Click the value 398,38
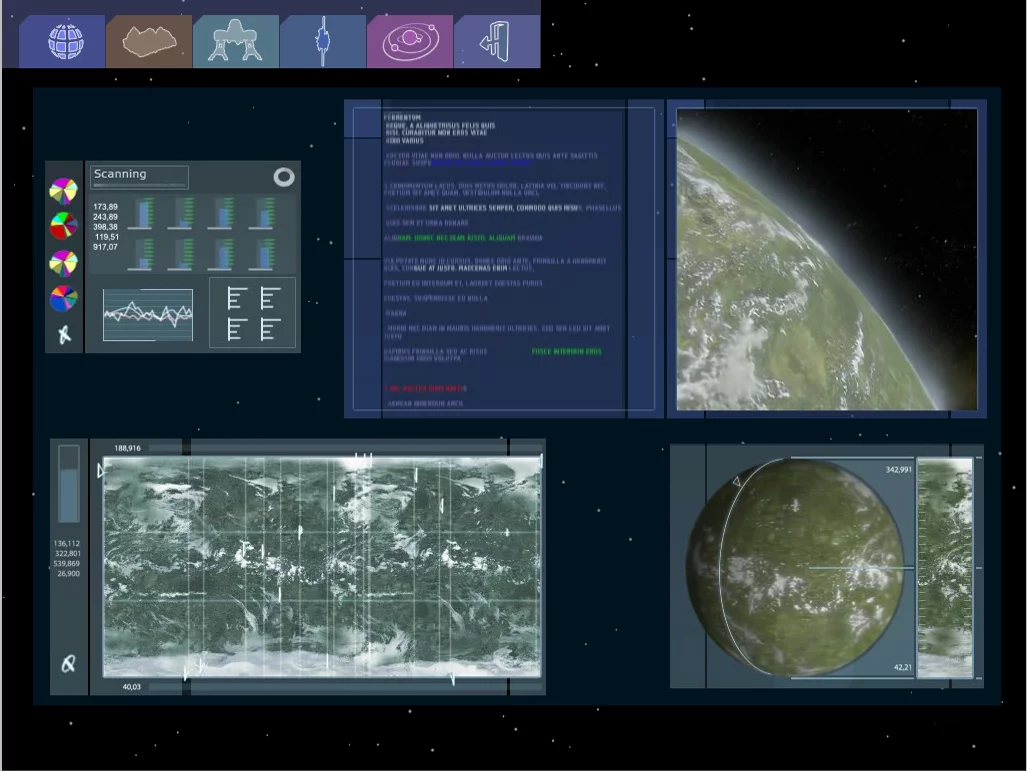 coord(105,227)
